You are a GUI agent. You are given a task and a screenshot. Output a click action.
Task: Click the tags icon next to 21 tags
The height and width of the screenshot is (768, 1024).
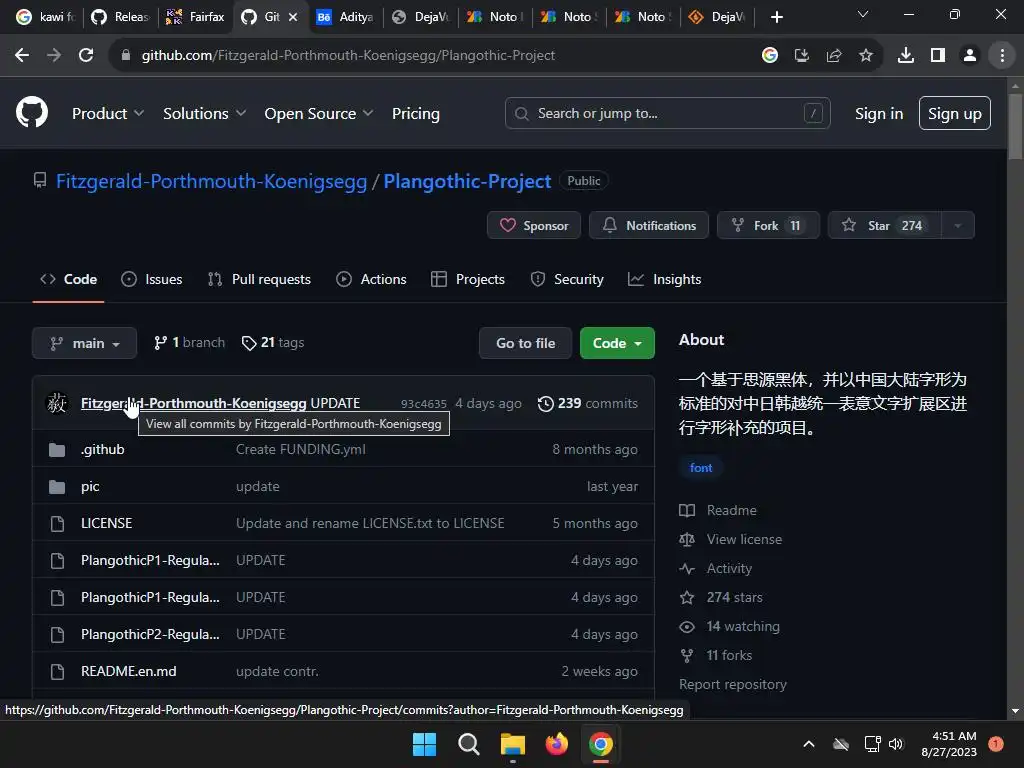point(249,343)
